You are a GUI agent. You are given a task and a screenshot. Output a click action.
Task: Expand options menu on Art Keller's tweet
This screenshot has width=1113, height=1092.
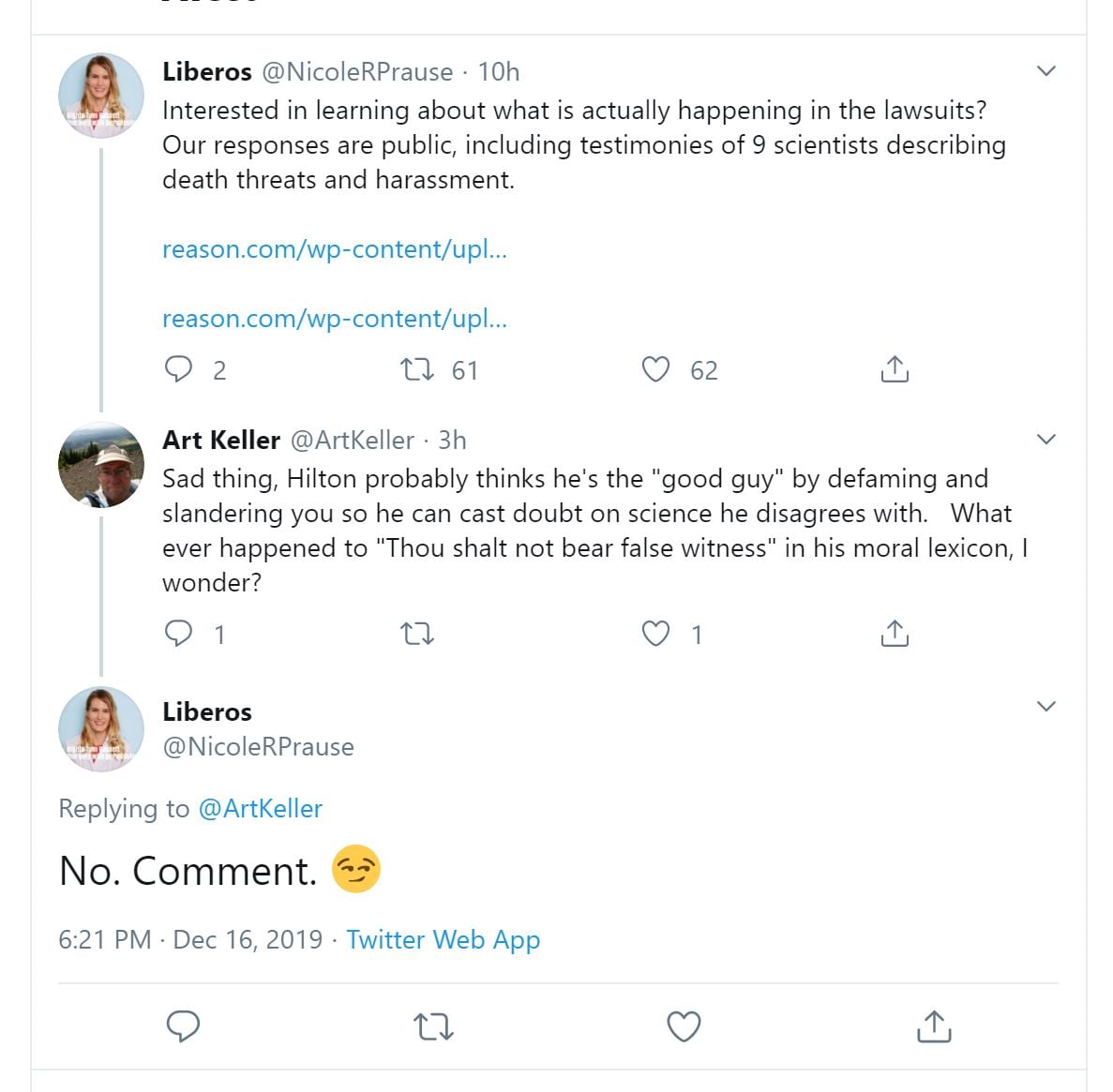click(1046, 440)
